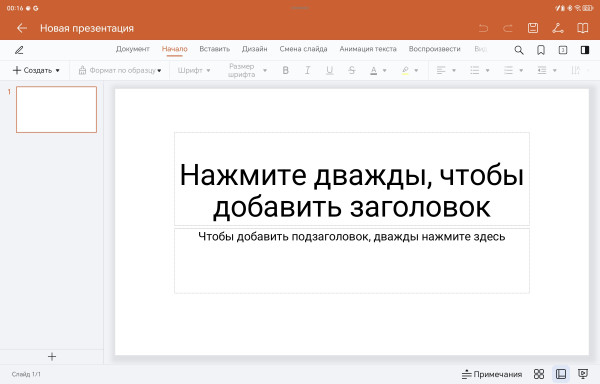Viewport: 600px width, 384px height.
Task: Open the font color dropdown arrow
Action: point(385,70)
